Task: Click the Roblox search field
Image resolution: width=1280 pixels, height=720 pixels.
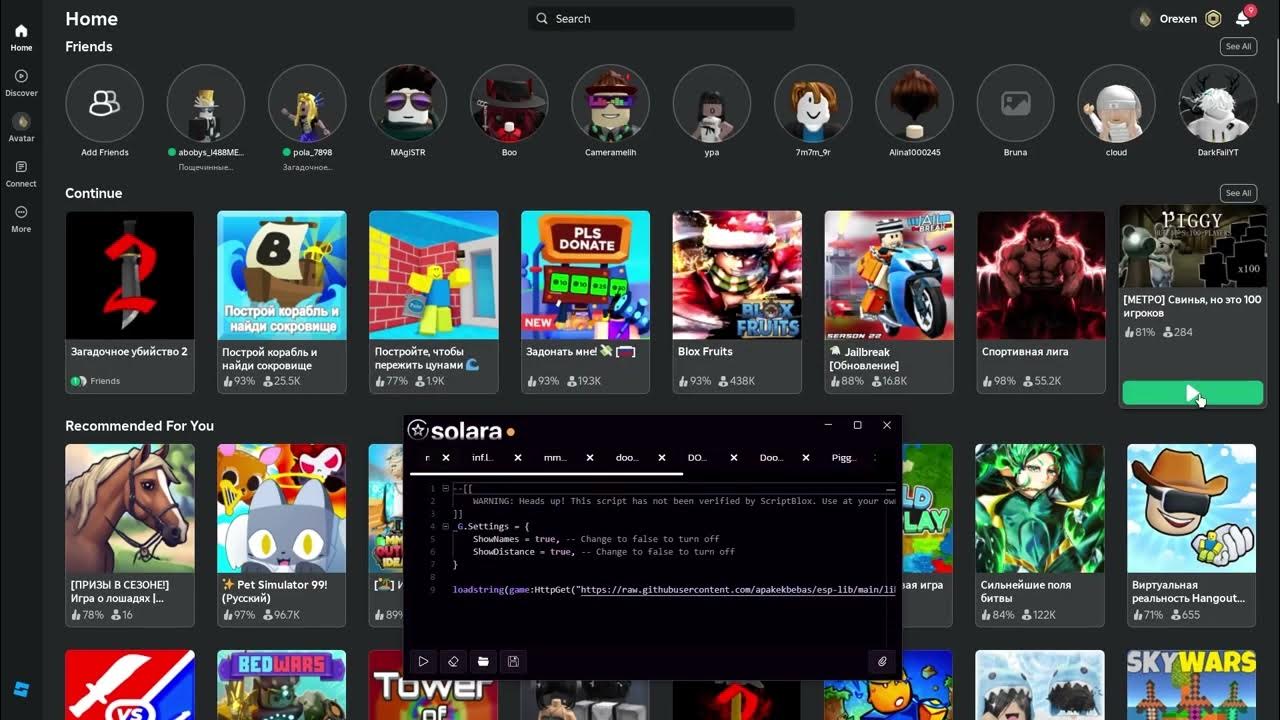Action: (661, 18)
